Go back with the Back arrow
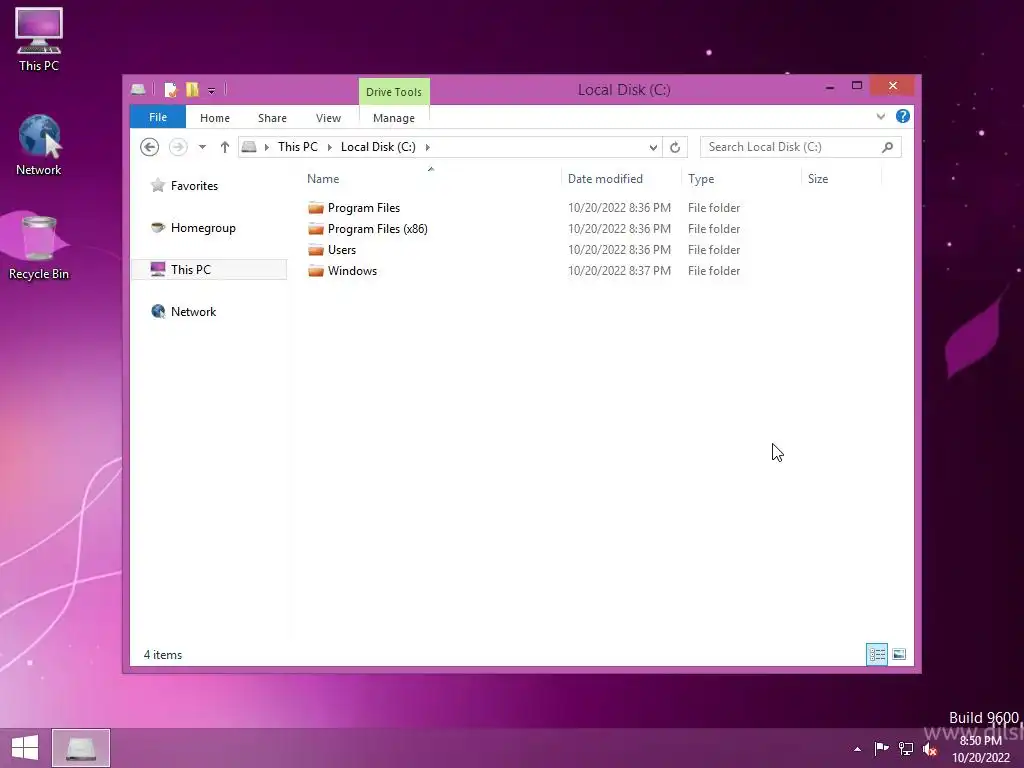The width and height of the screenshot is (1024, 768). pos(150,147)
